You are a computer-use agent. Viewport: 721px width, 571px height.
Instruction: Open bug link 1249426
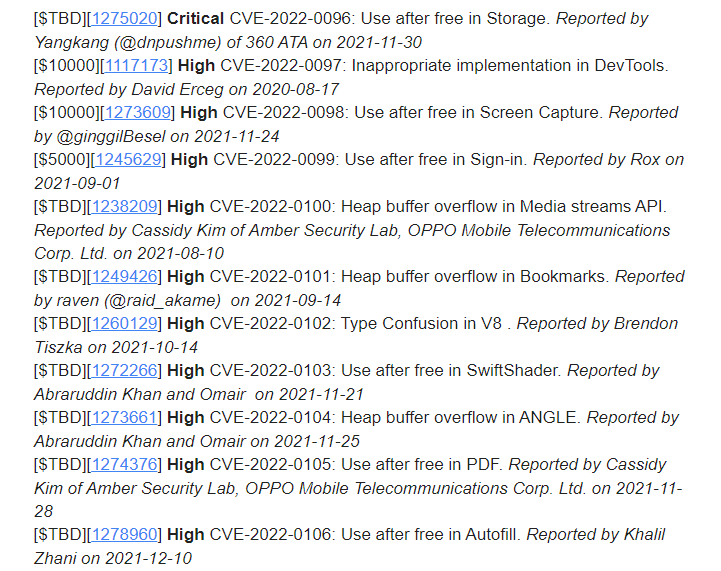pyautogui.click(x=125, y=276)
